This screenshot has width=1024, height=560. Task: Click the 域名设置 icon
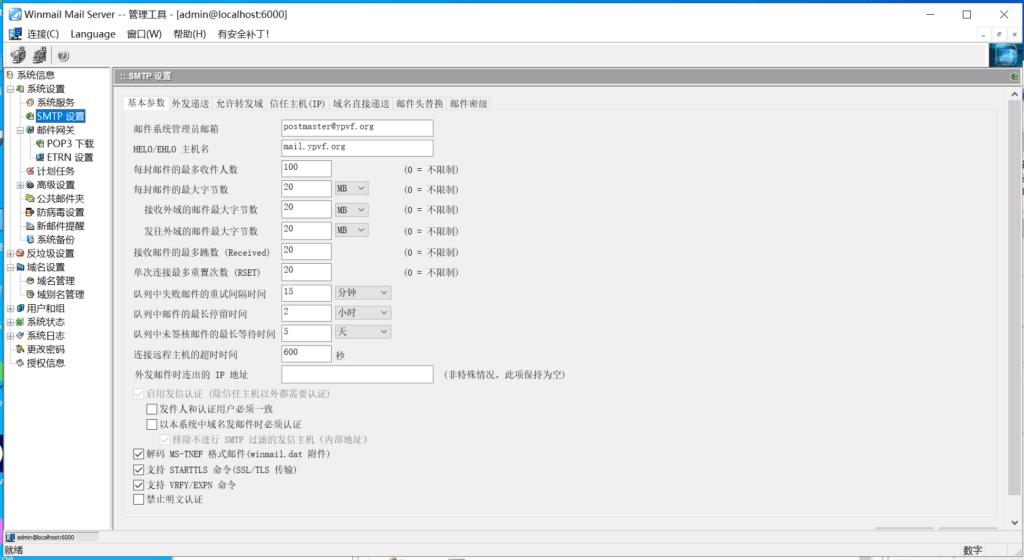tap(20, 267)
